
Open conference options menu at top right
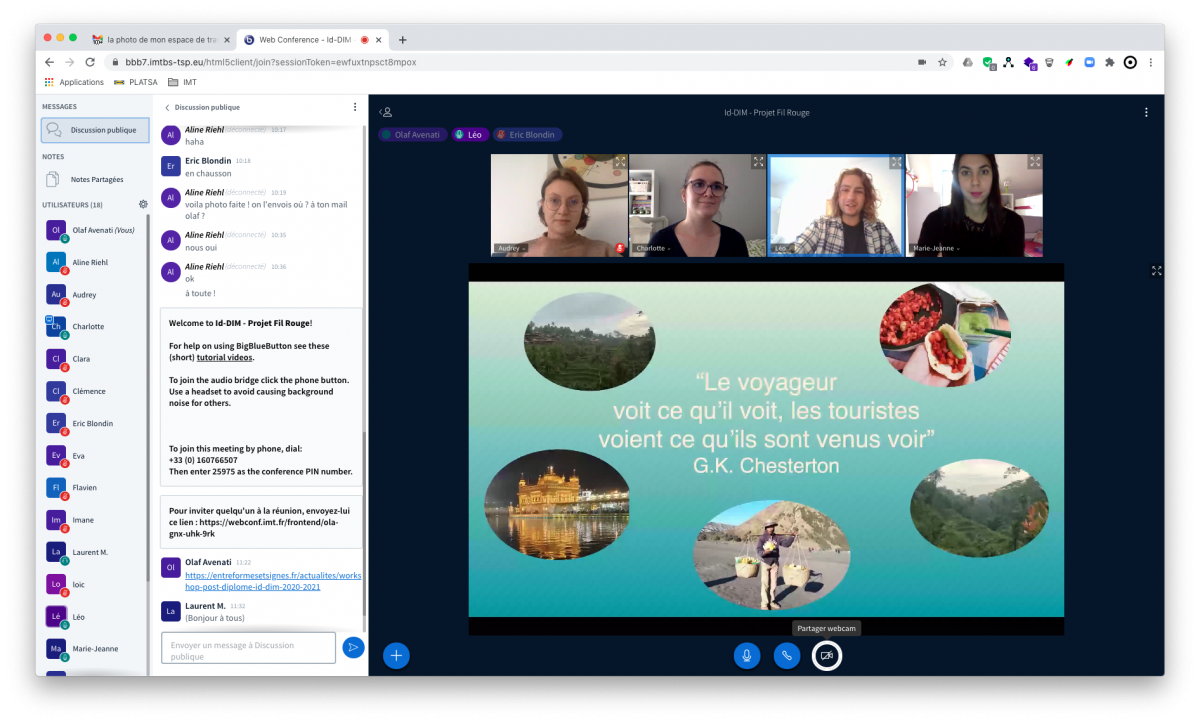pos(1147,112)
